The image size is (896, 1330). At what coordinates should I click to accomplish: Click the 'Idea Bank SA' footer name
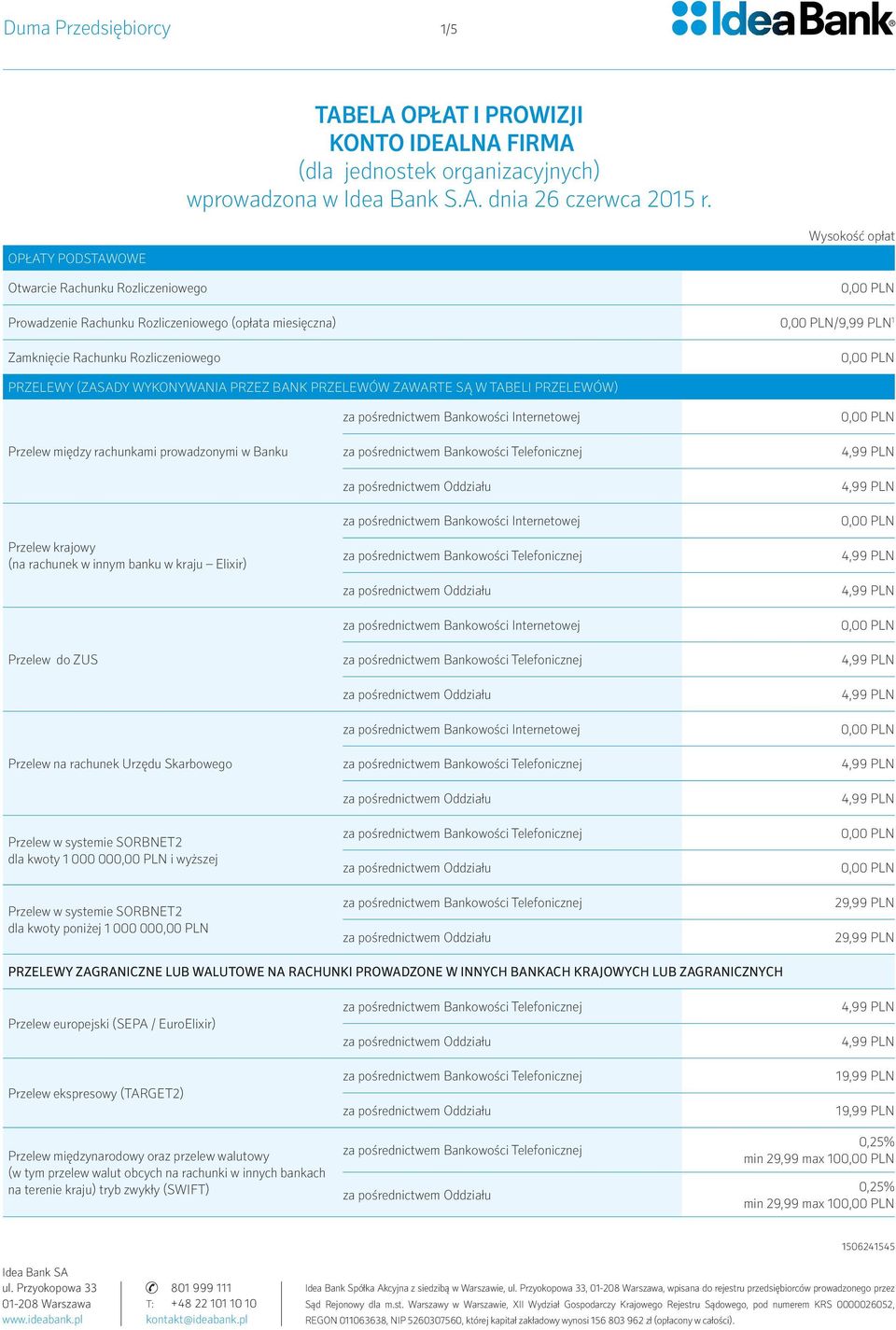(35, 1272)
